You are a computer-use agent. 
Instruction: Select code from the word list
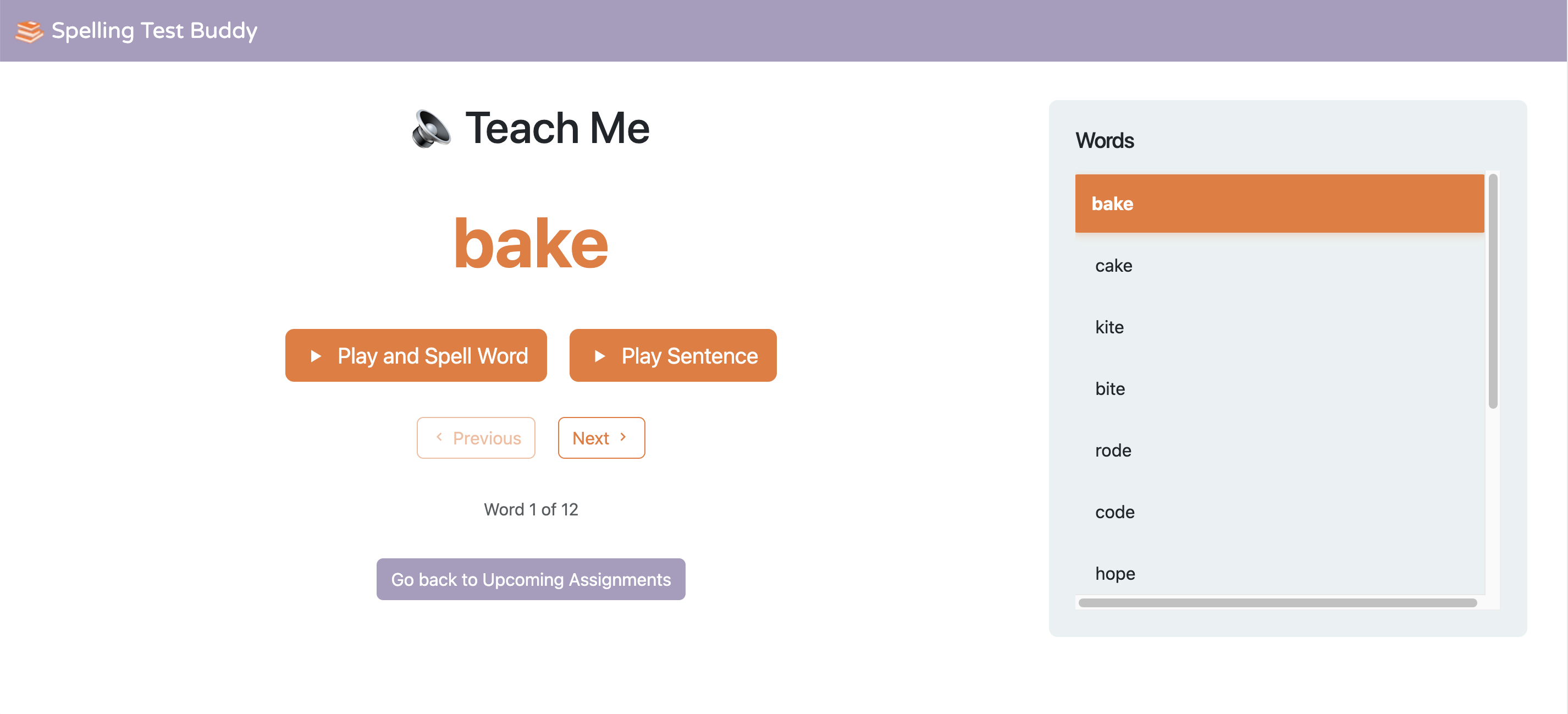point(1114,512)
